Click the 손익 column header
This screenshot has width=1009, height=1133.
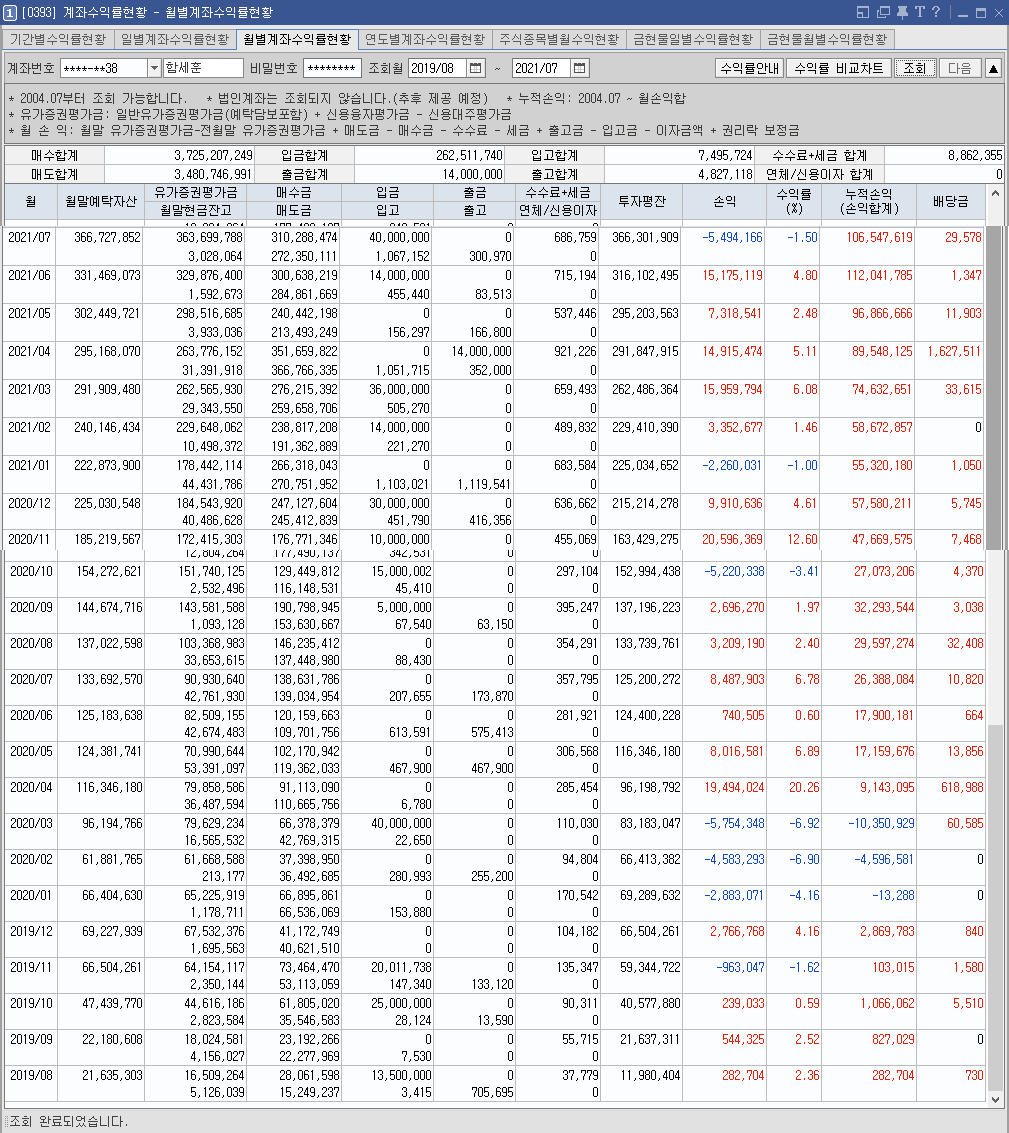(x=724, y=202)
